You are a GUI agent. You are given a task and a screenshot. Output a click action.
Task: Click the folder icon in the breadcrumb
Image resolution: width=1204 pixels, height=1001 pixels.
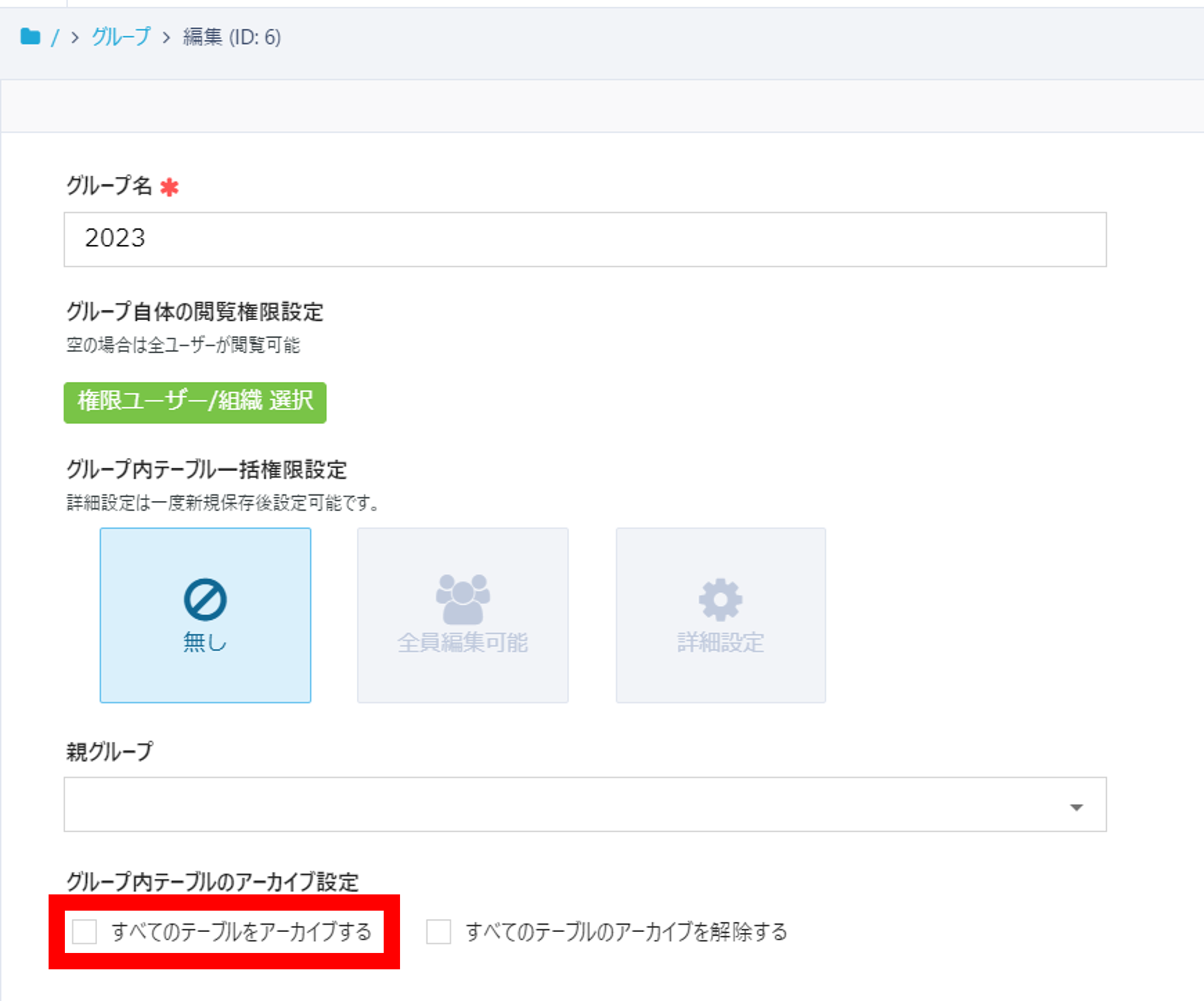30,37
